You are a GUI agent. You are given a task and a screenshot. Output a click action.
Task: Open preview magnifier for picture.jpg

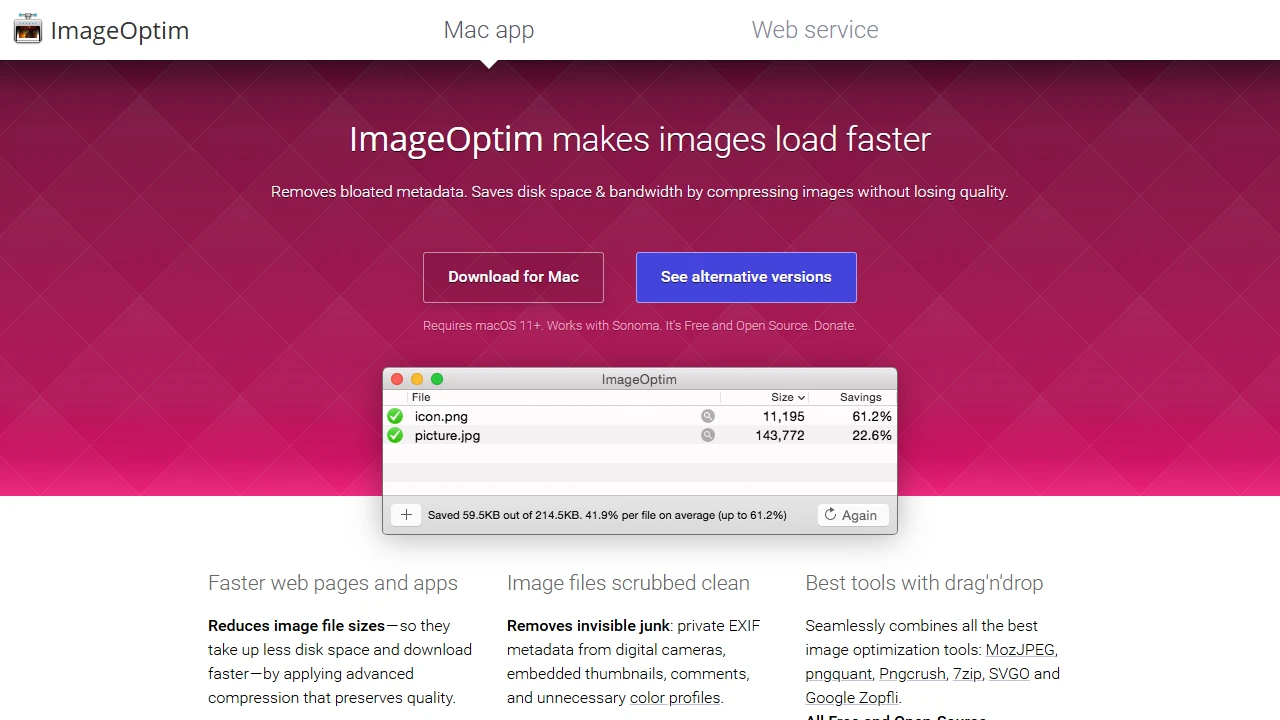click(x=708, y=434)
